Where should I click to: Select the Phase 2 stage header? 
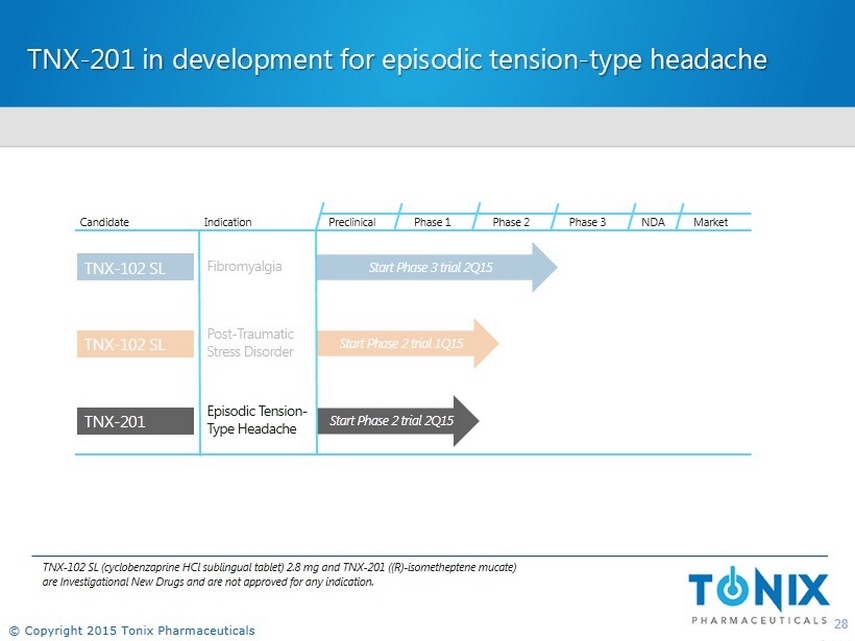pyautogui.click(x=511, y=222)
